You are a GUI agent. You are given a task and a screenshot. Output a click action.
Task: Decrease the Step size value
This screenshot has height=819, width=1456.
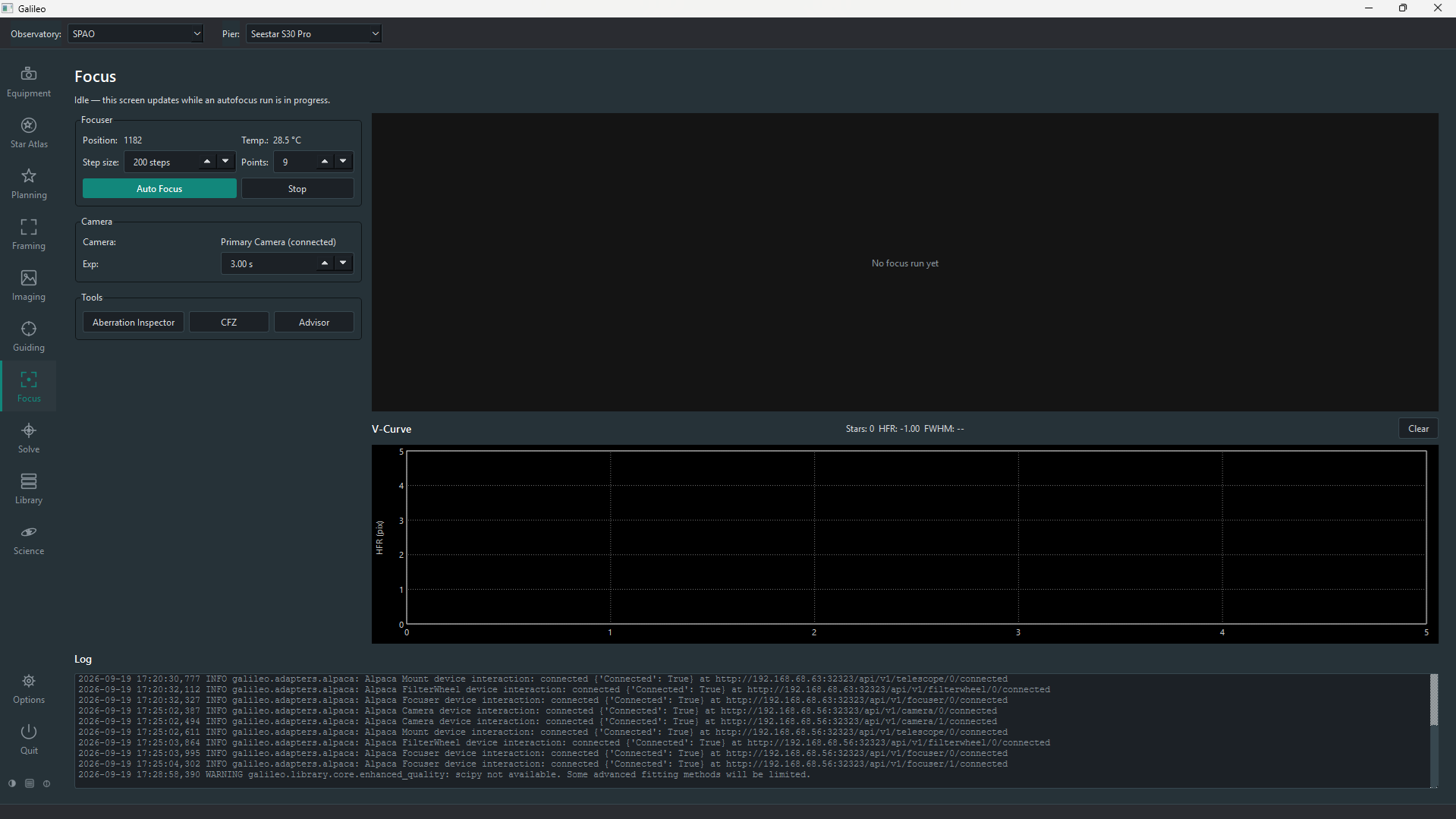click(225, 162)
